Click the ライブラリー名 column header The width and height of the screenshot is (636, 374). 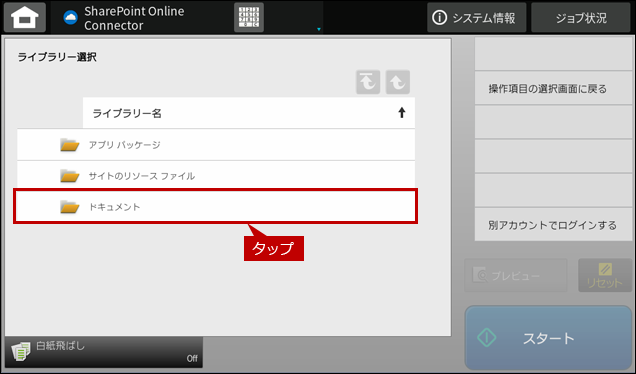pos(249,113)
